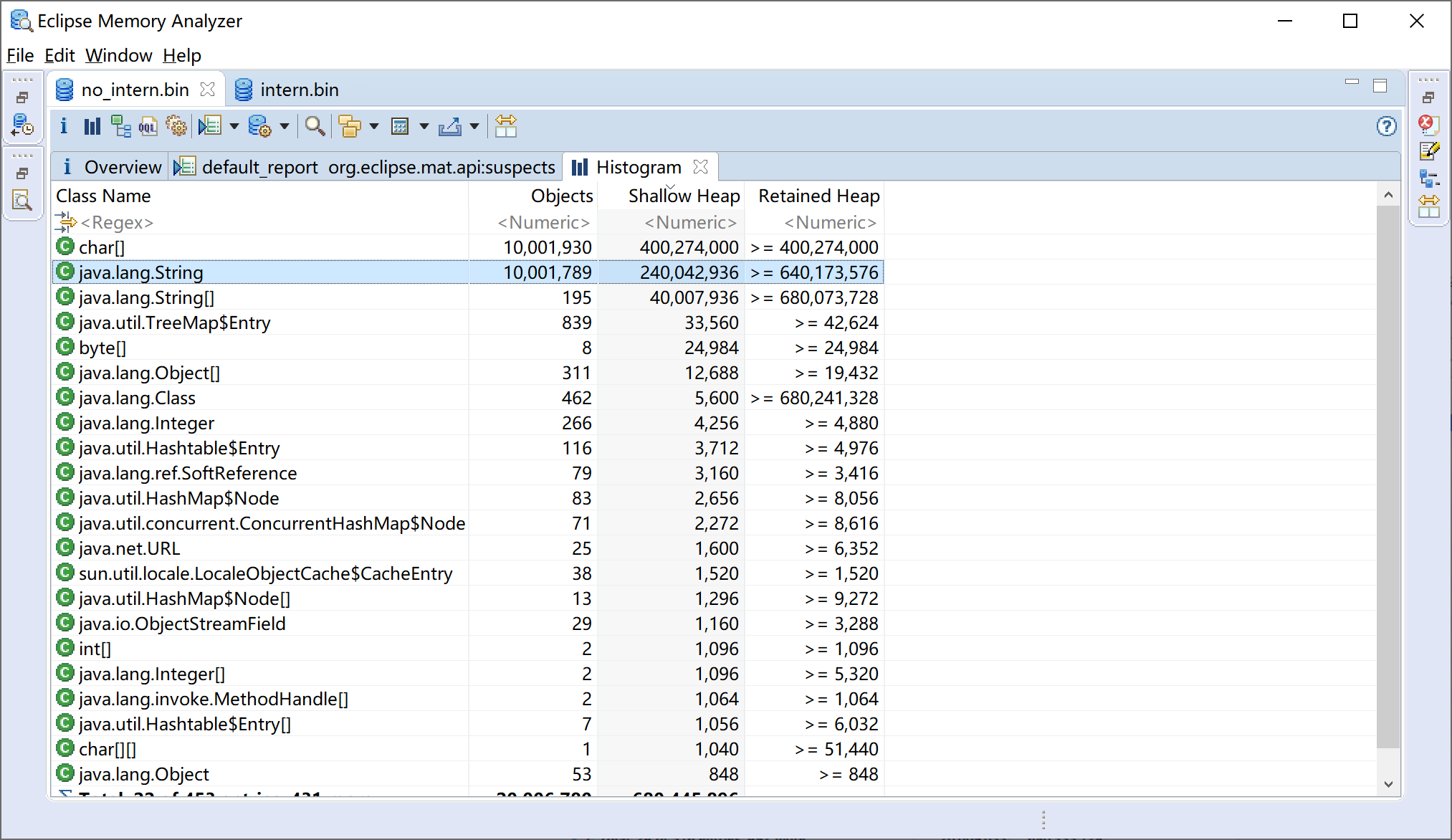
Task: Open the File menu
Action: coord(20,55)
